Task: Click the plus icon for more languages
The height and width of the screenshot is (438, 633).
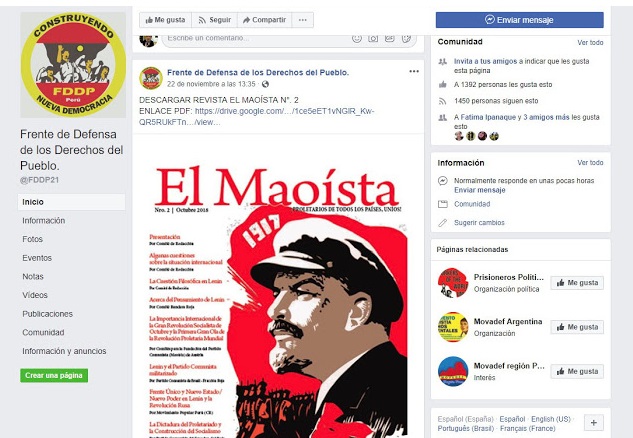Action: pyautogui.click(x=594, y=423)
